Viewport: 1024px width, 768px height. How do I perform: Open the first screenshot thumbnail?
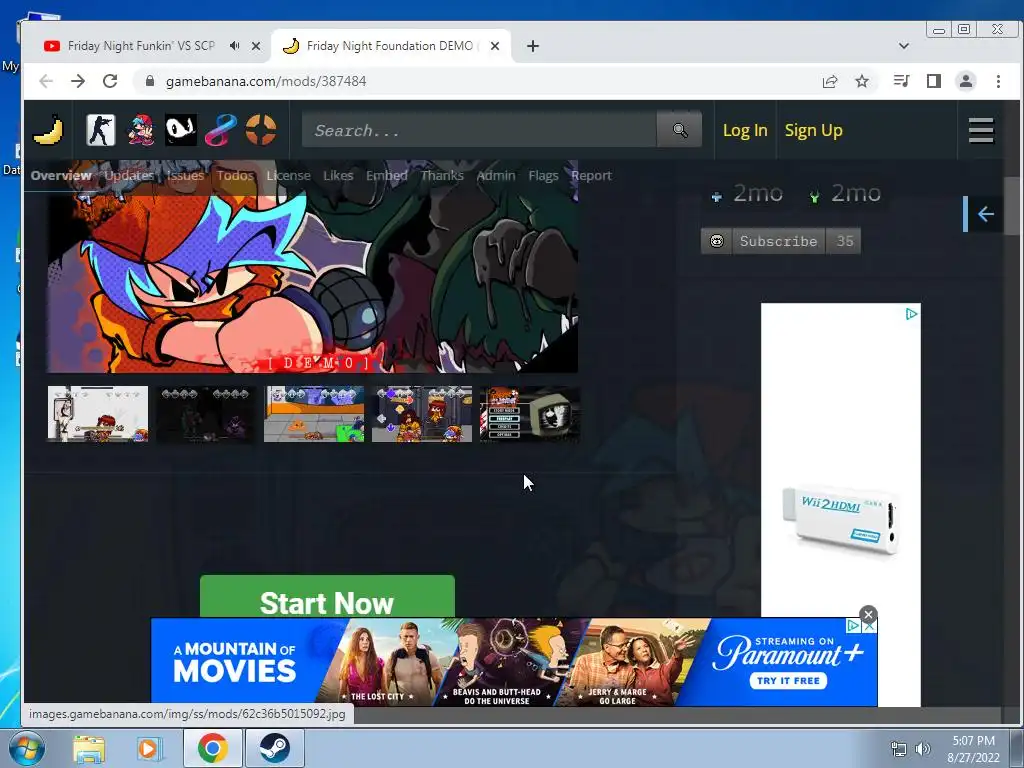point(98,414)
